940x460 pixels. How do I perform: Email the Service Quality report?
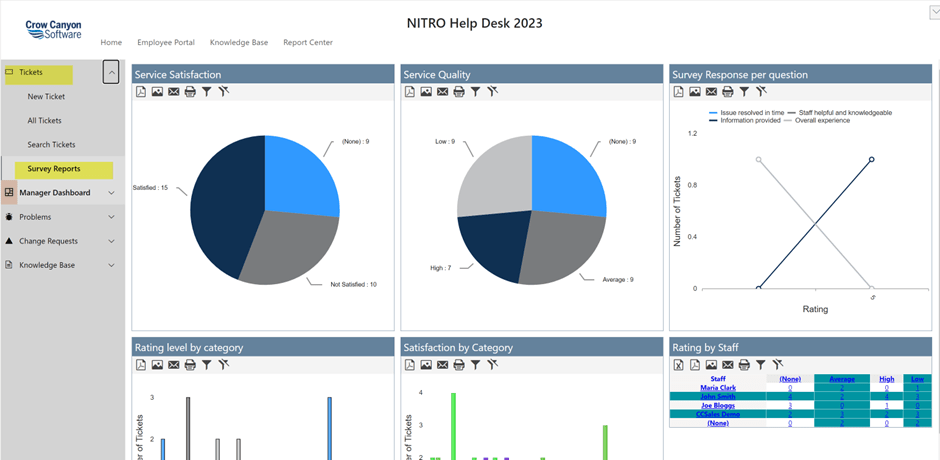442,92
